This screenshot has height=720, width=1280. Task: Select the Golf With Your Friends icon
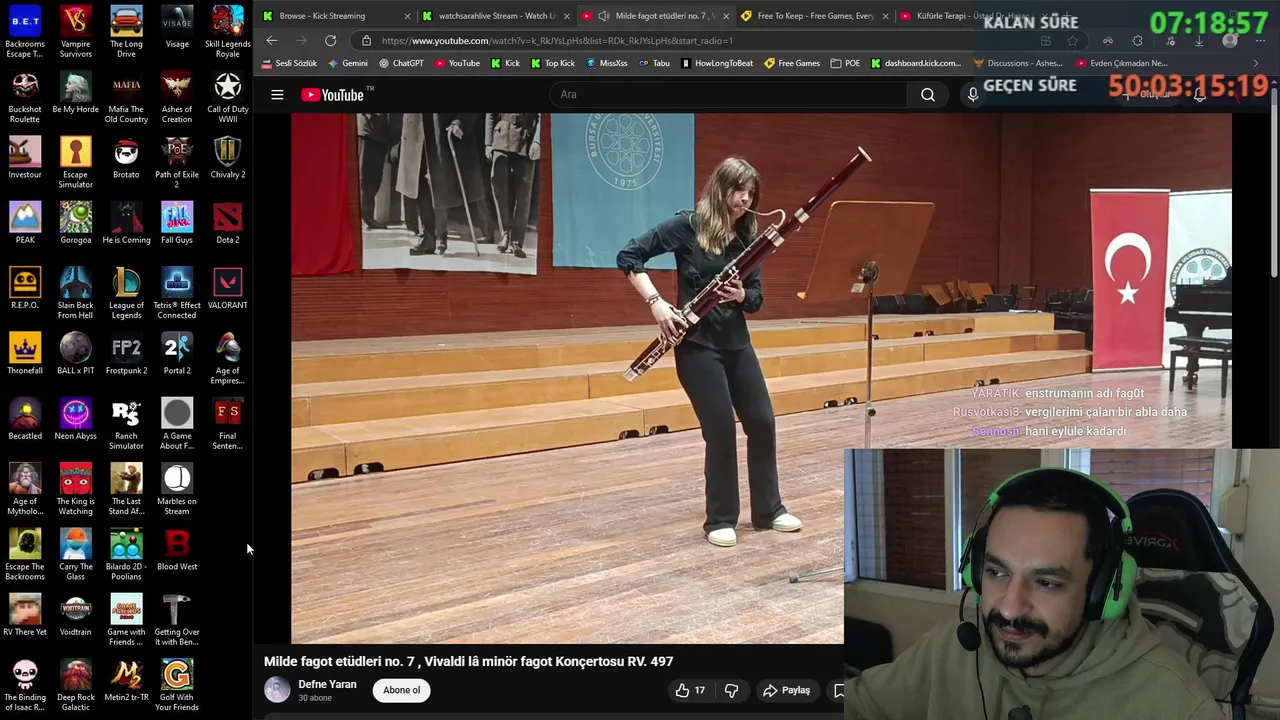pyautogui.click(x=177, y=685)
